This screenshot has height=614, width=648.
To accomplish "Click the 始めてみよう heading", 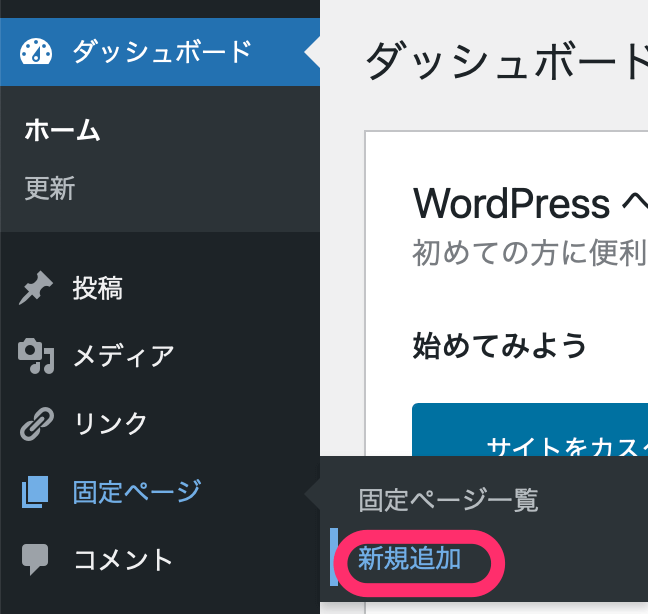I will point(500,345).
